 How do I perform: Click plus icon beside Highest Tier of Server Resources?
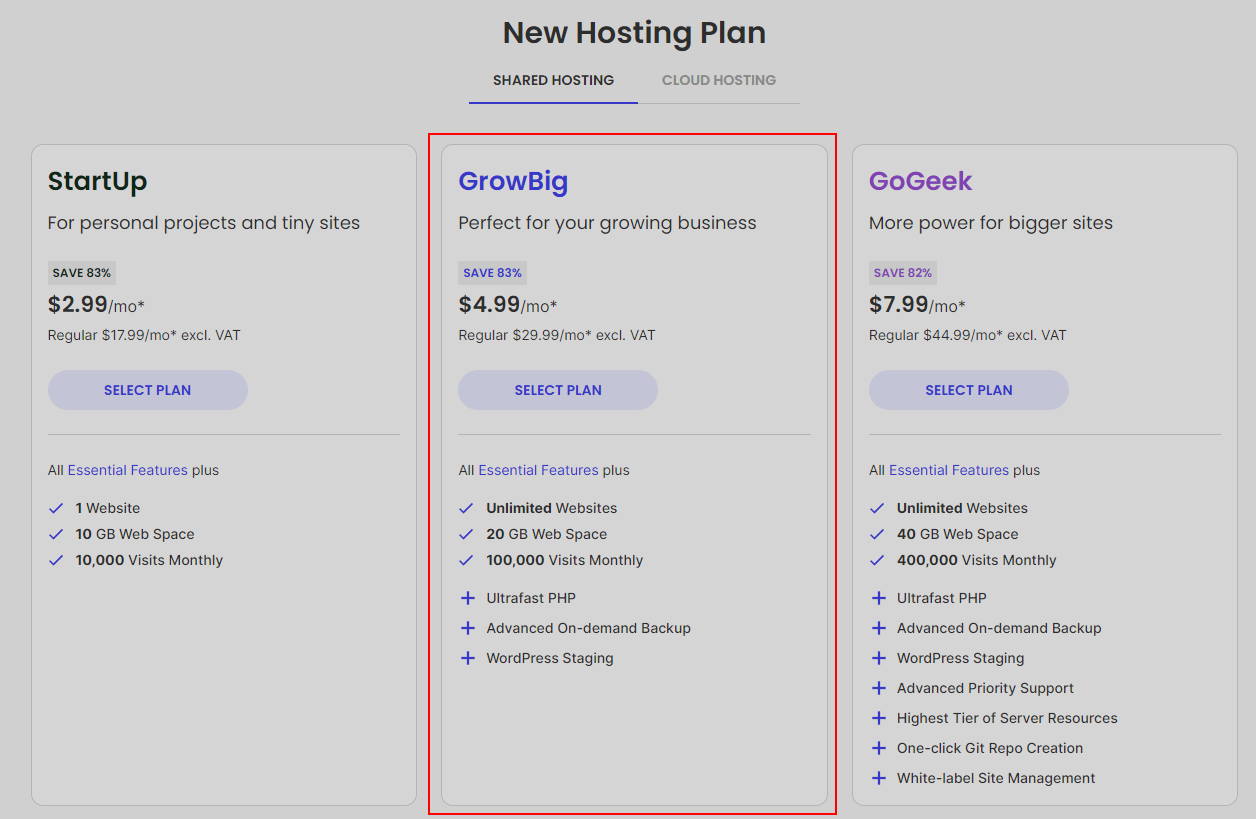[x=878, y=718]
